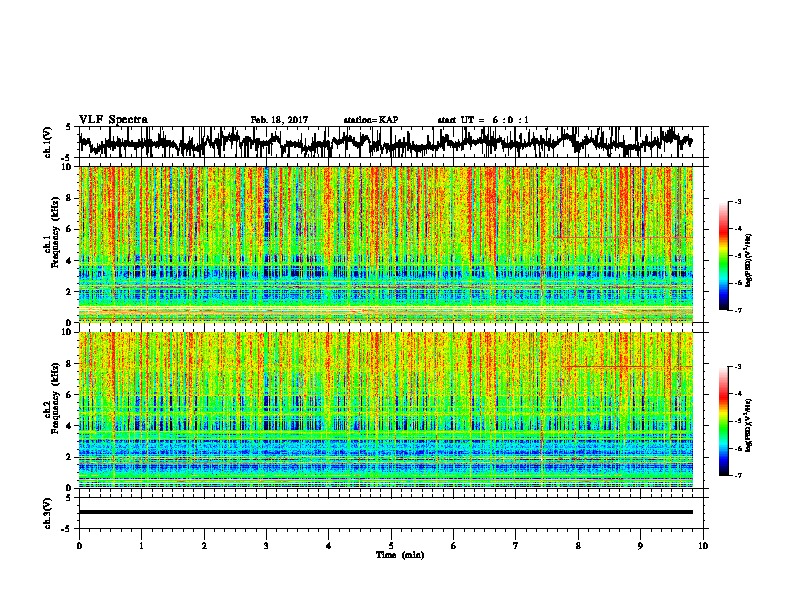
Task: Click tick label "9" on the Time axis
Action: pos(641,546)
